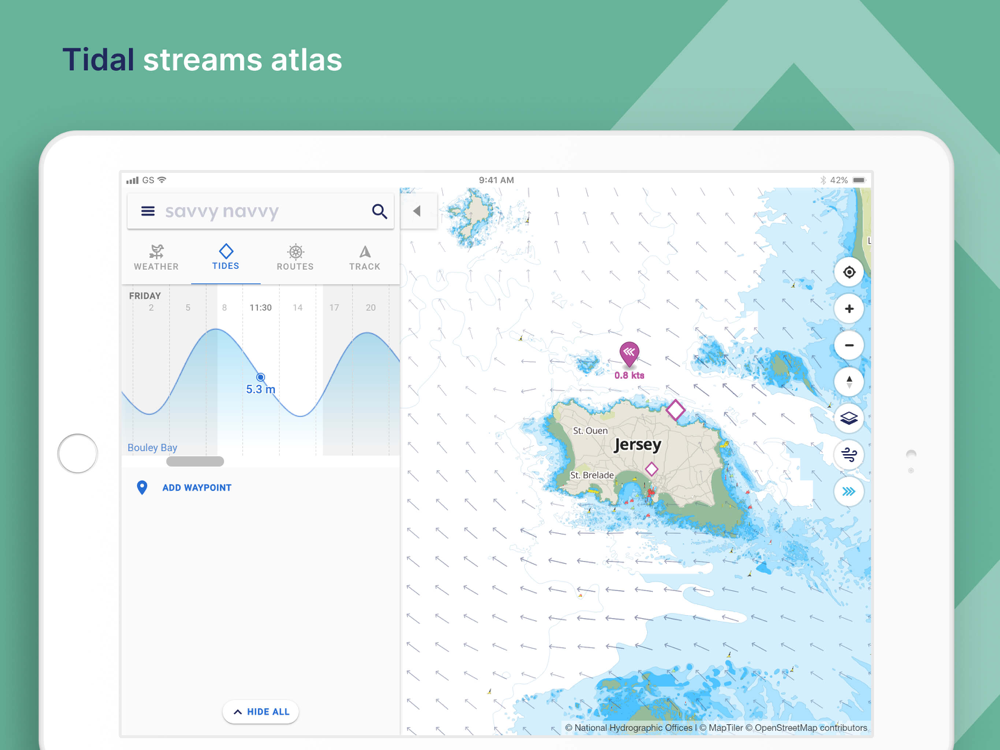This screenshot has height=750, width=1000.
Task: Zoom in with the plus button
Action: 849,309
